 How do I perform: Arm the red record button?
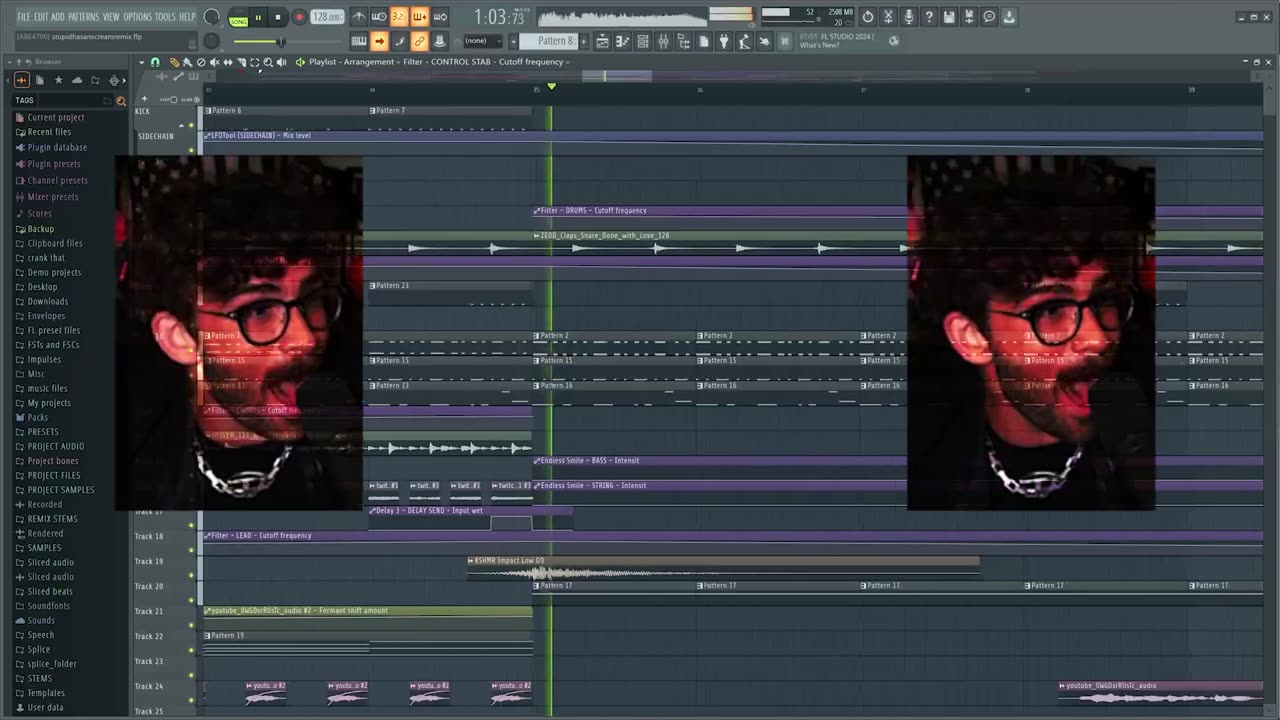click(298, 17)
